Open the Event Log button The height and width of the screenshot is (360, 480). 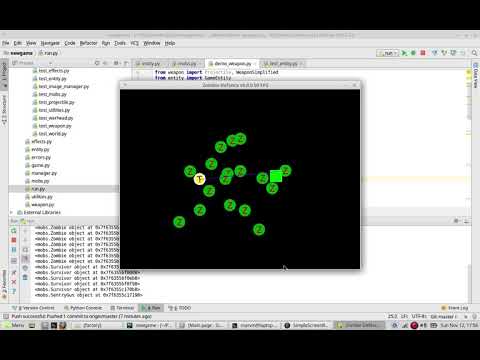[x=455, y=308]
